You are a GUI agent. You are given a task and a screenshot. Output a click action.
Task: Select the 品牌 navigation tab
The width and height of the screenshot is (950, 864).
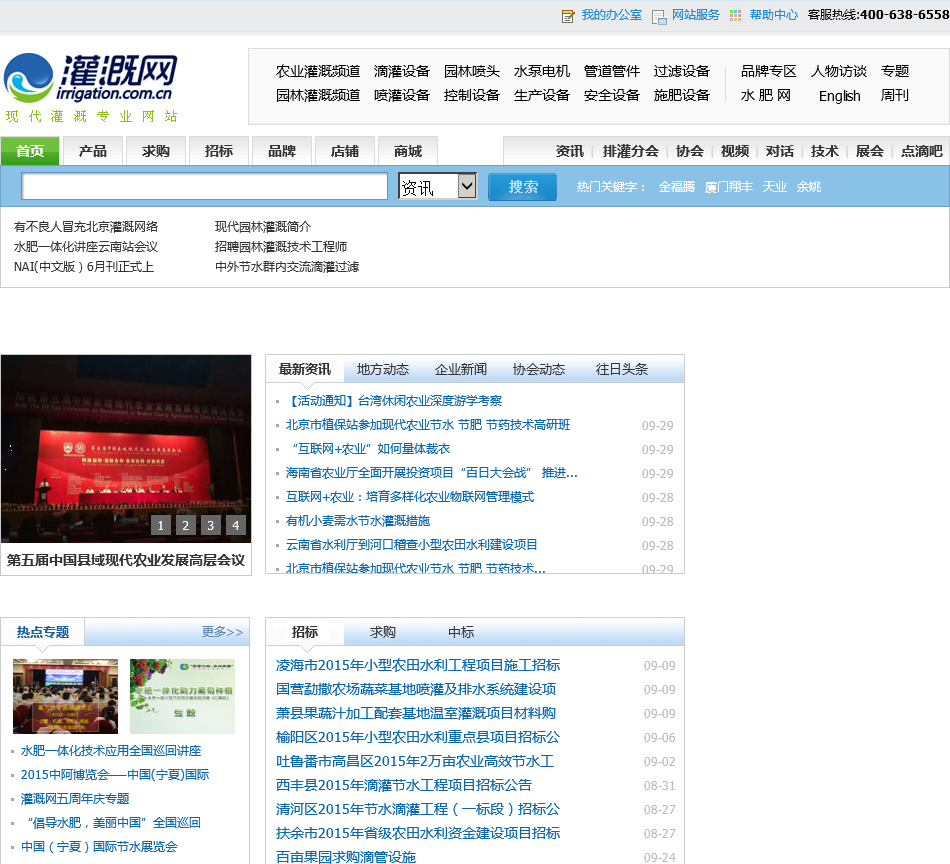coord(282,151)
